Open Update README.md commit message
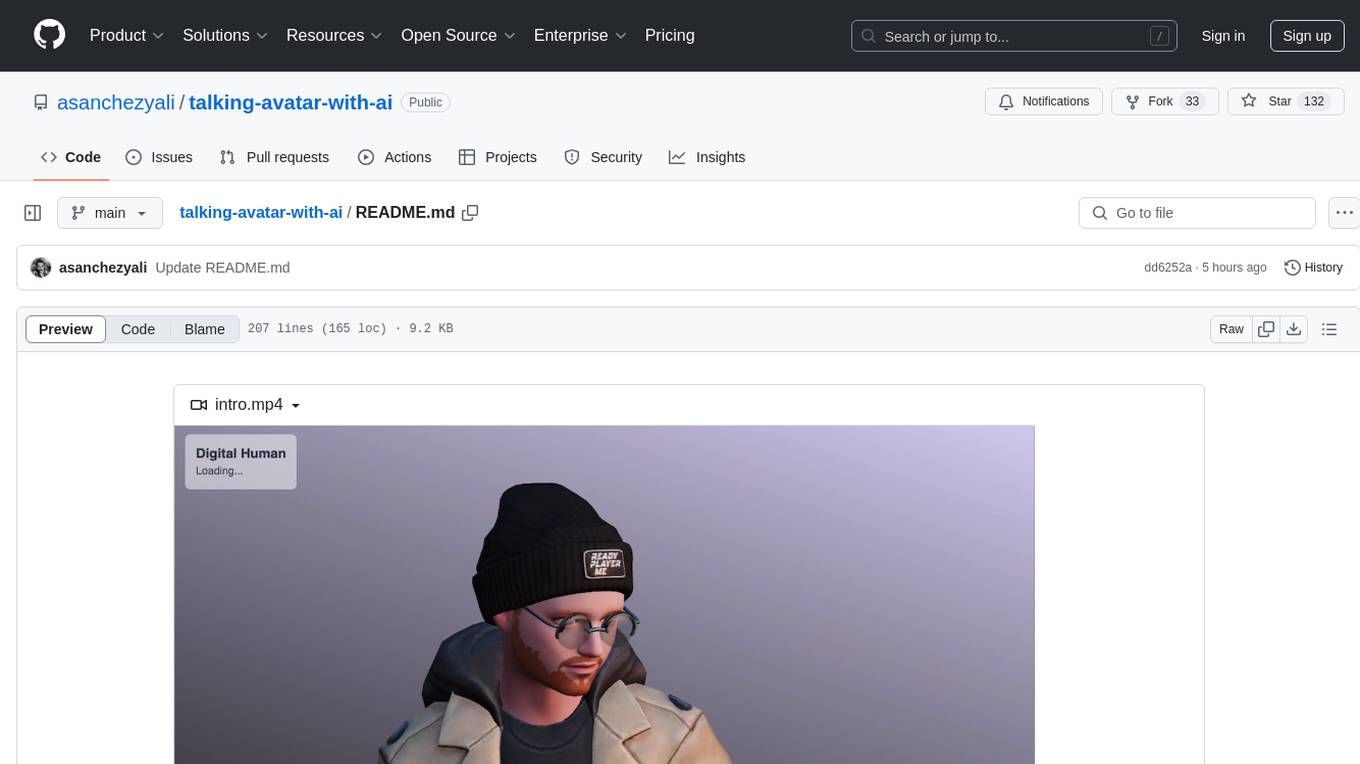The width and height of the screenshot is (1360, 764). pyautogui.click(x=223, y=268)
